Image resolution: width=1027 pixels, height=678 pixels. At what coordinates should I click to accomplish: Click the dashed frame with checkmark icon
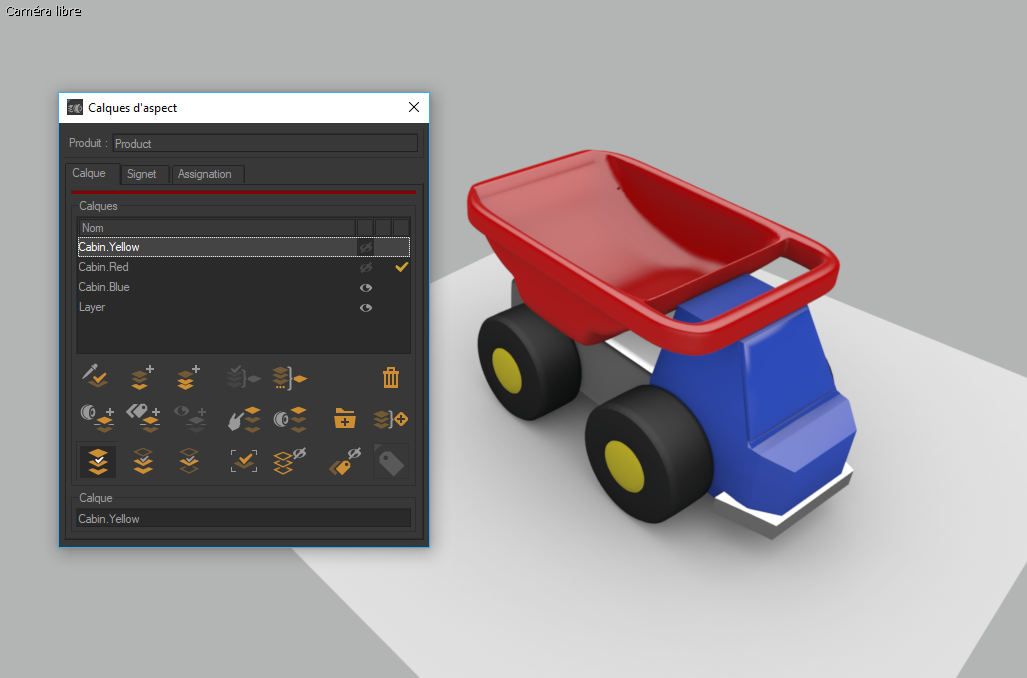coord(243,460)
